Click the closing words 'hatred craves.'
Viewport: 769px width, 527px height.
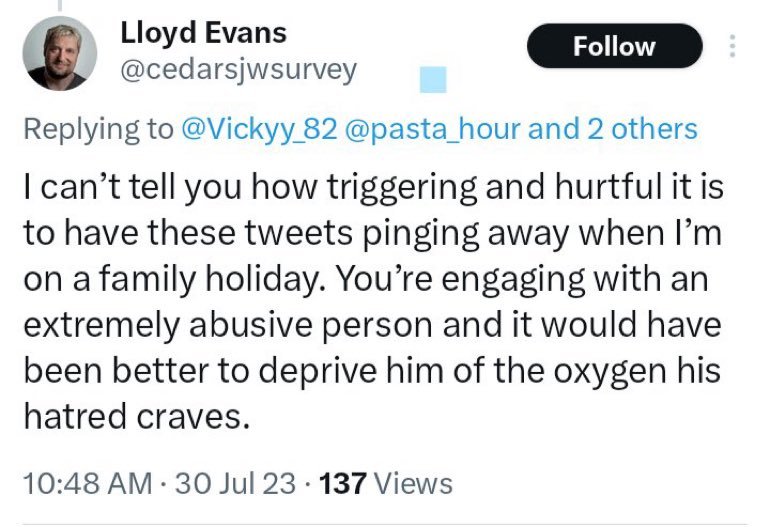click(x=137, y=416)
